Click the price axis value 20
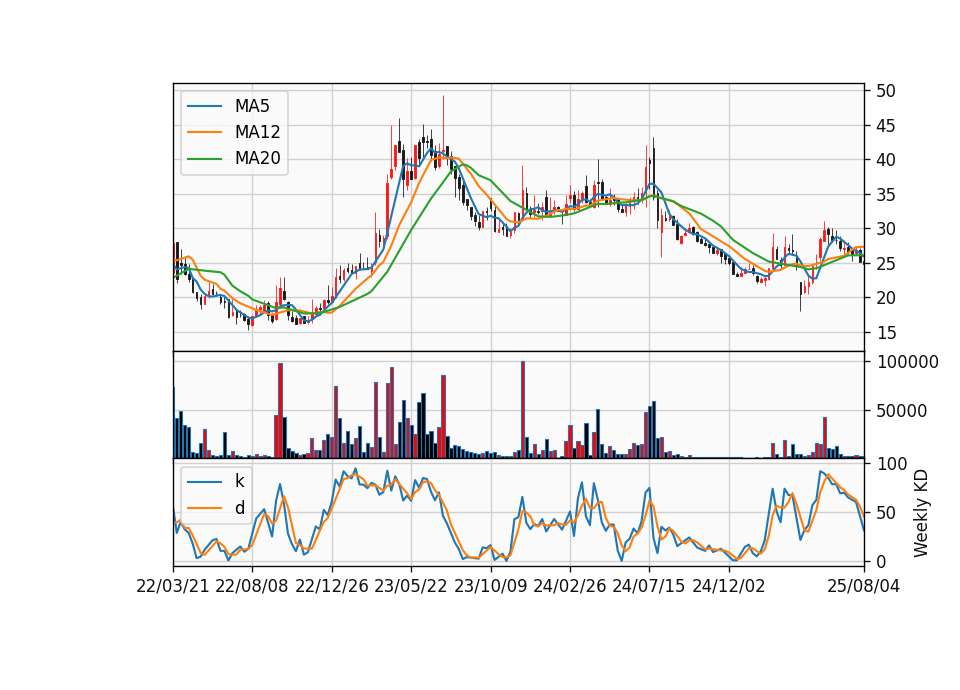The image size is (960, 690). [x=886, y=298]
